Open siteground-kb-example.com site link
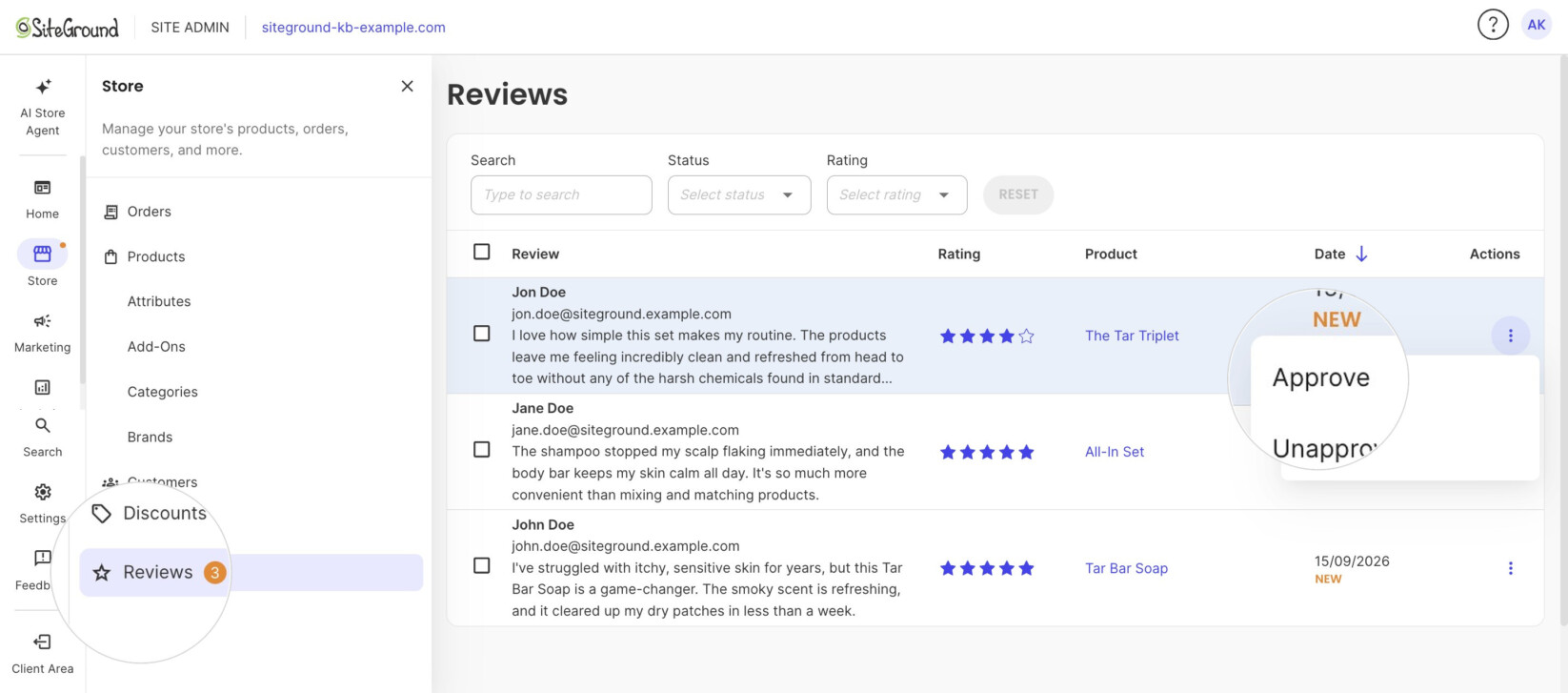Image resolution: width=1568 pixels, height=693 pixels. [353, 27]
